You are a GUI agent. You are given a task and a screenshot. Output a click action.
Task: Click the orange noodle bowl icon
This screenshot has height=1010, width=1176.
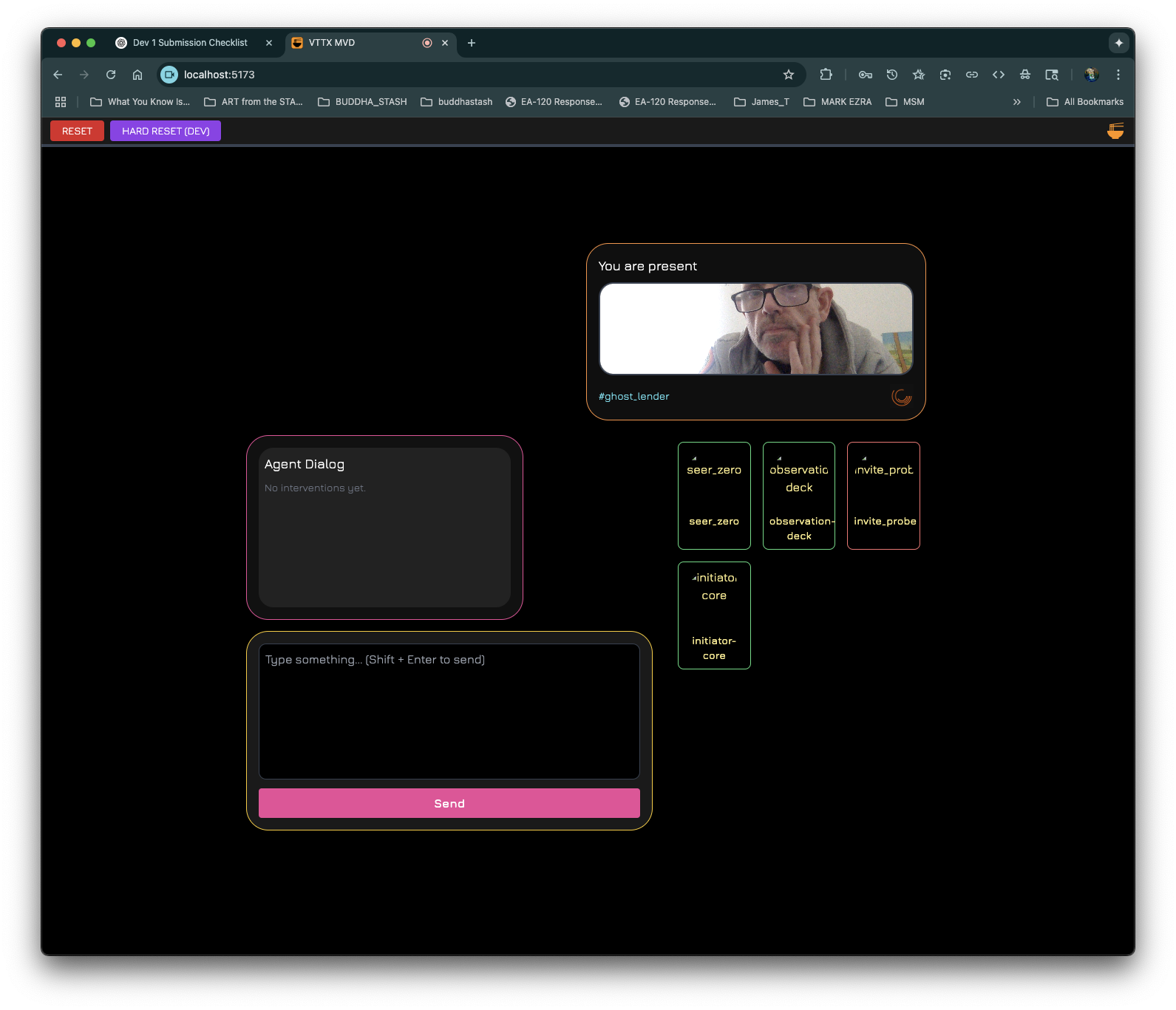coord(1115,131)
